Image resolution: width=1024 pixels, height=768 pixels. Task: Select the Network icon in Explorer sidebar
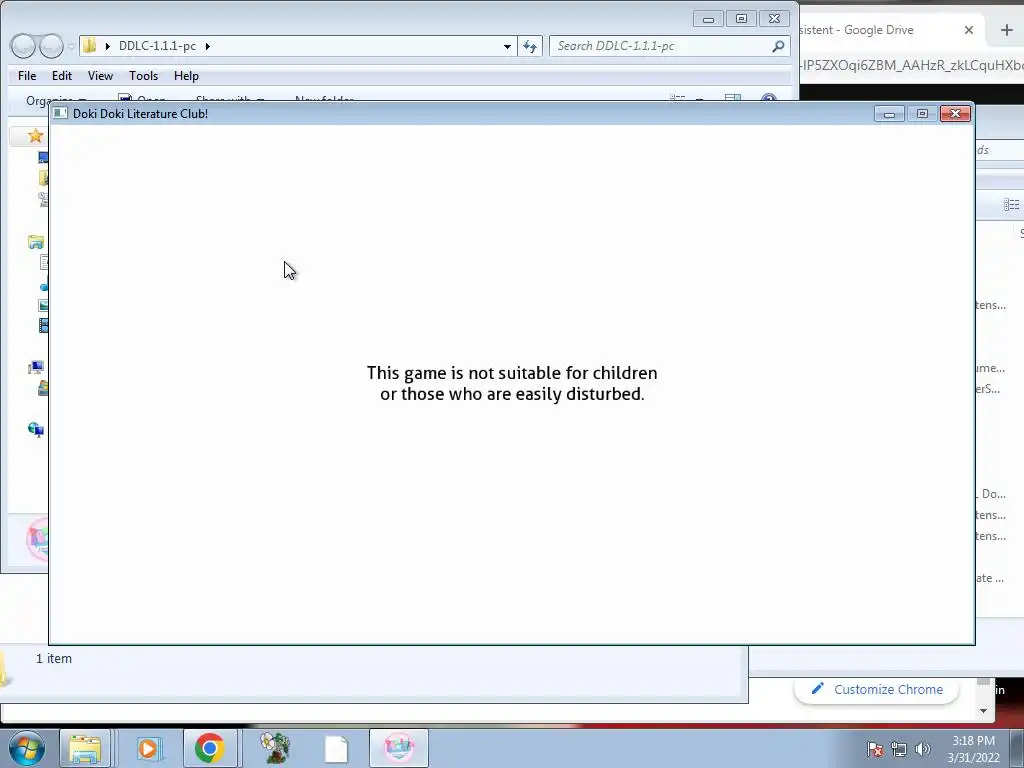35,429
